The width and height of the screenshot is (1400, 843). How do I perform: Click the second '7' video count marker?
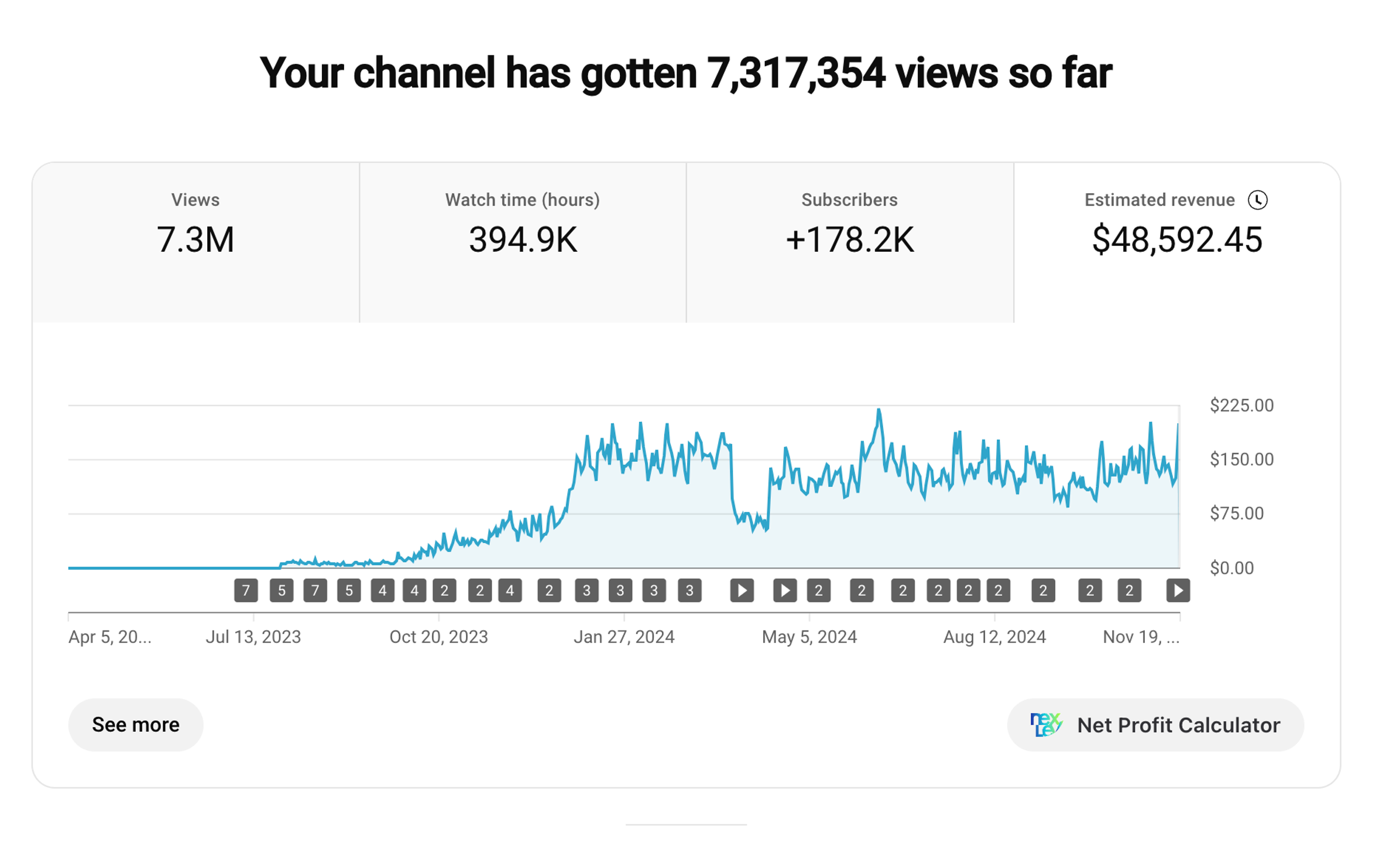[x=315, y=590]
